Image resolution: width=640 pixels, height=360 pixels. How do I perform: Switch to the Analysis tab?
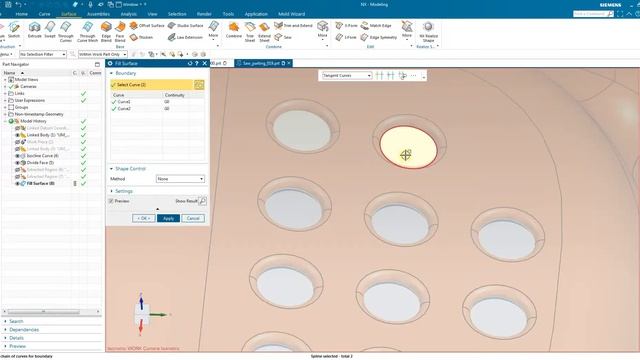[129, 14]
